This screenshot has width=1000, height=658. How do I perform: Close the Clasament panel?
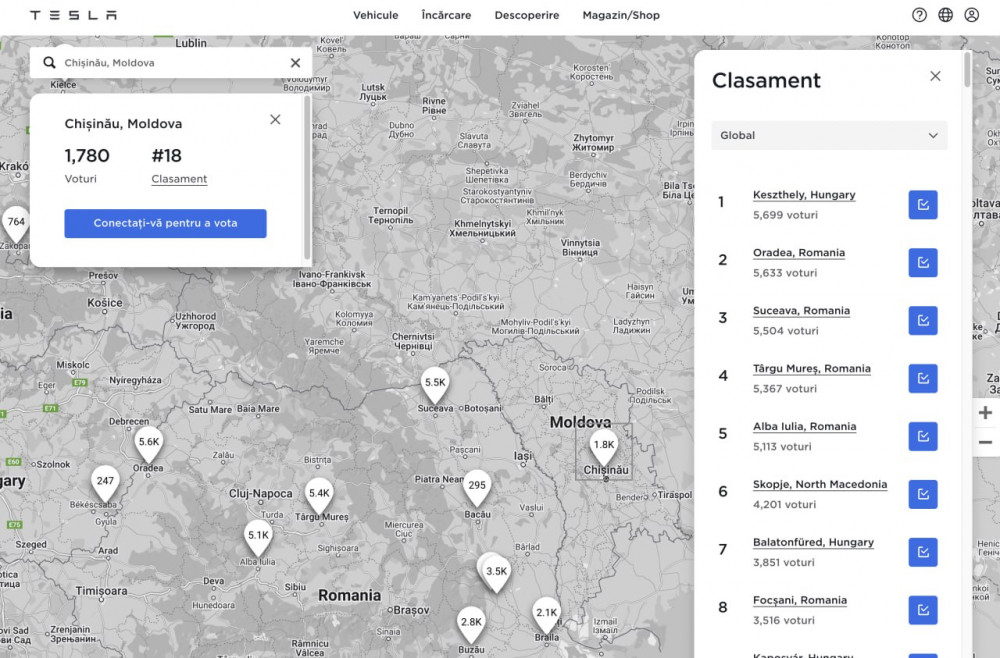[x=935, y=76]
